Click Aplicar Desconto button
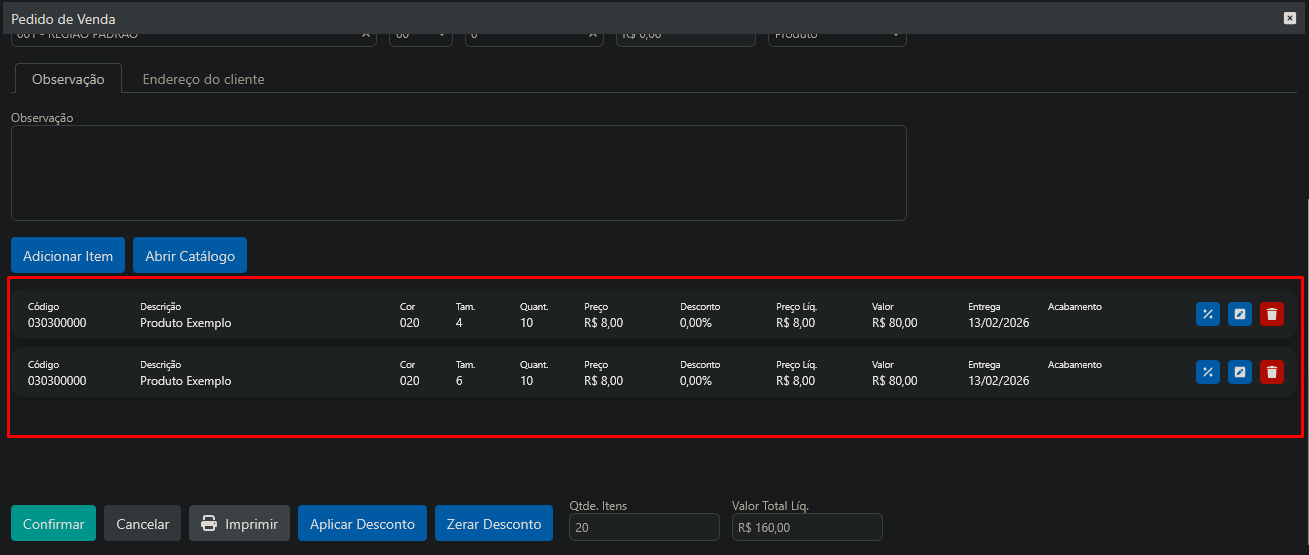 pos(362,524)
